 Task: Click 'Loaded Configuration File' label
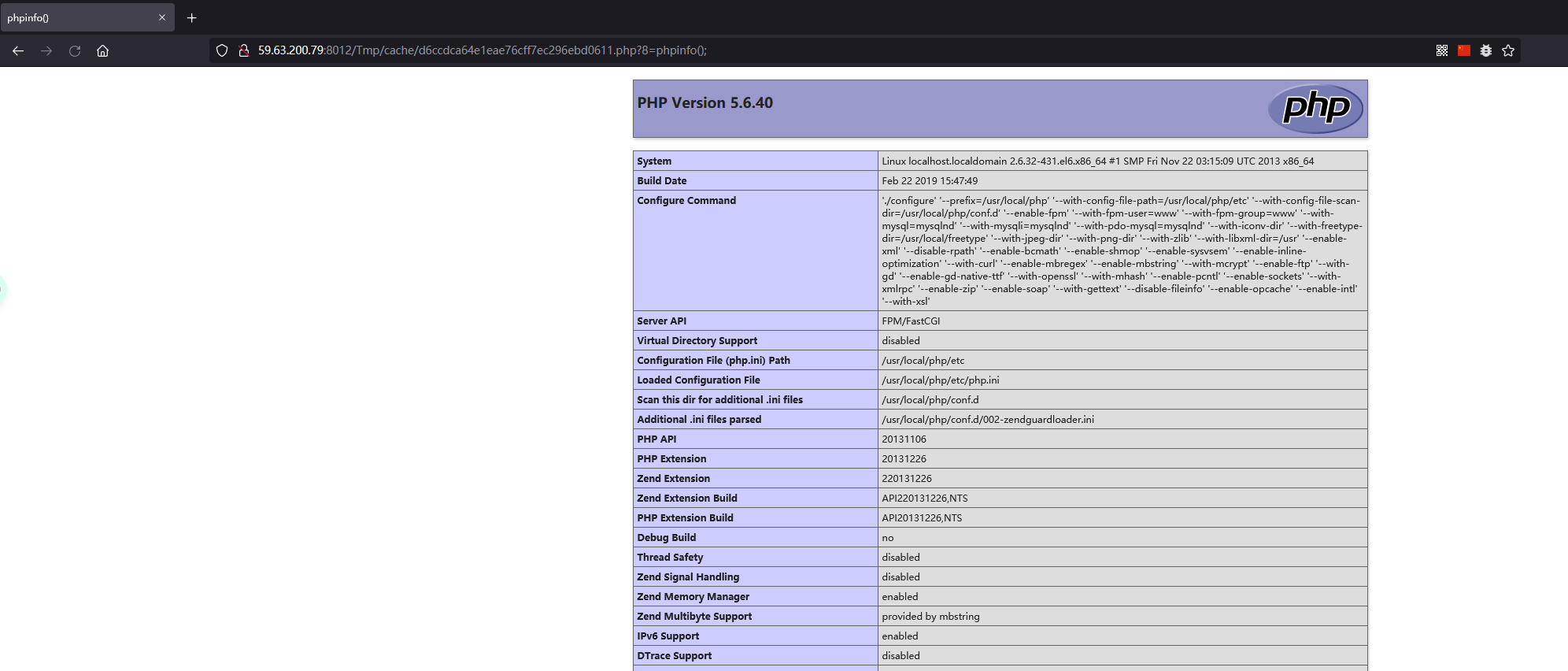tap(699, 380)
